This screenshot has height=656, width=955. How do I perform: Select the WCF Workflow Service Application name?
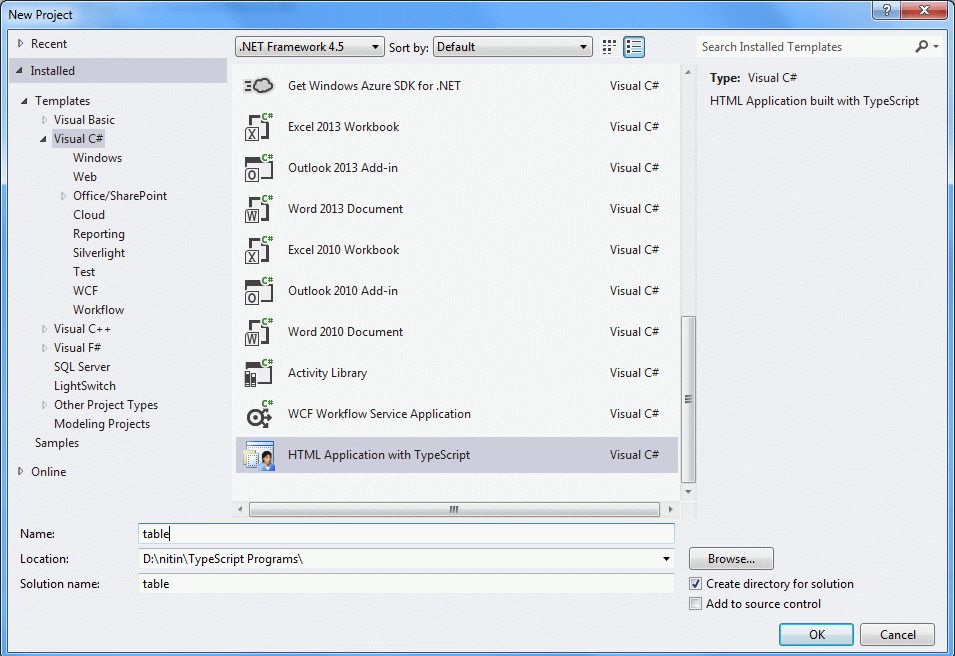pyautogui.click(x=379, y=414)
